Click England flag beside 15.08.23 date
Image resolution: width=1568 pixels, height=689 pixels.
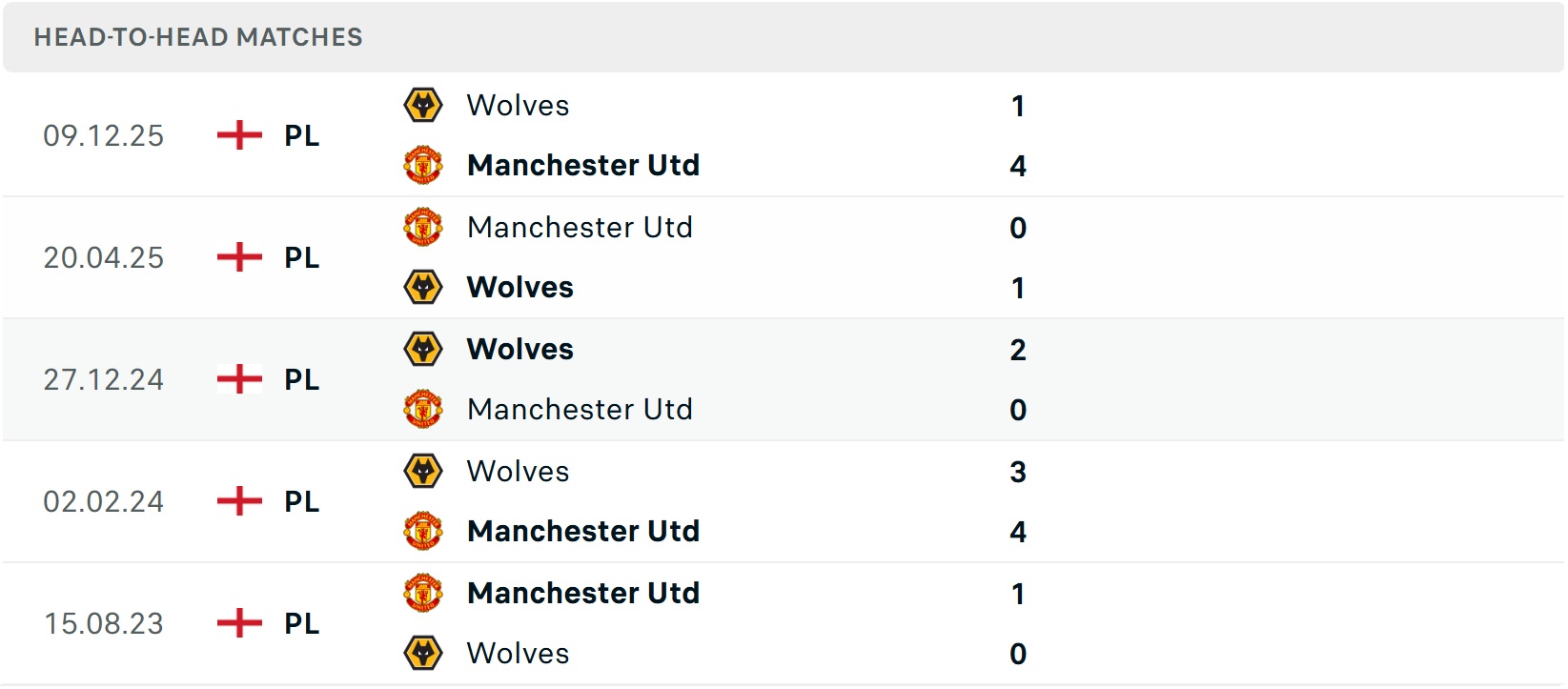[x=239, y=623]
